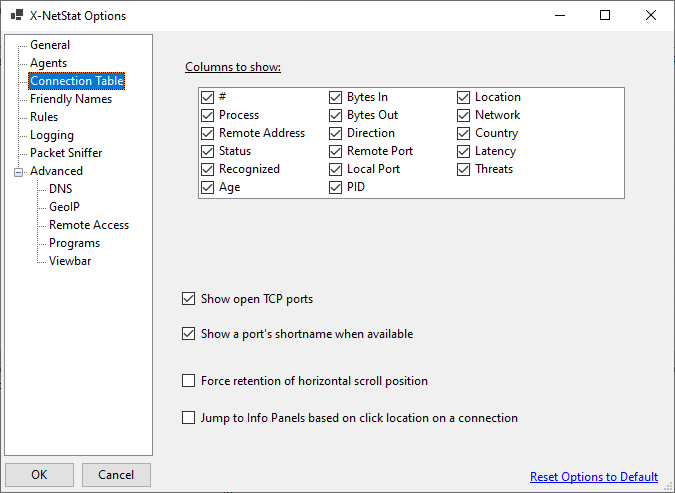Image resolution: width=675 pixels, height=493 pixels.
Task: Uncheck the # column checkbox
Action: tap(207, 97)
